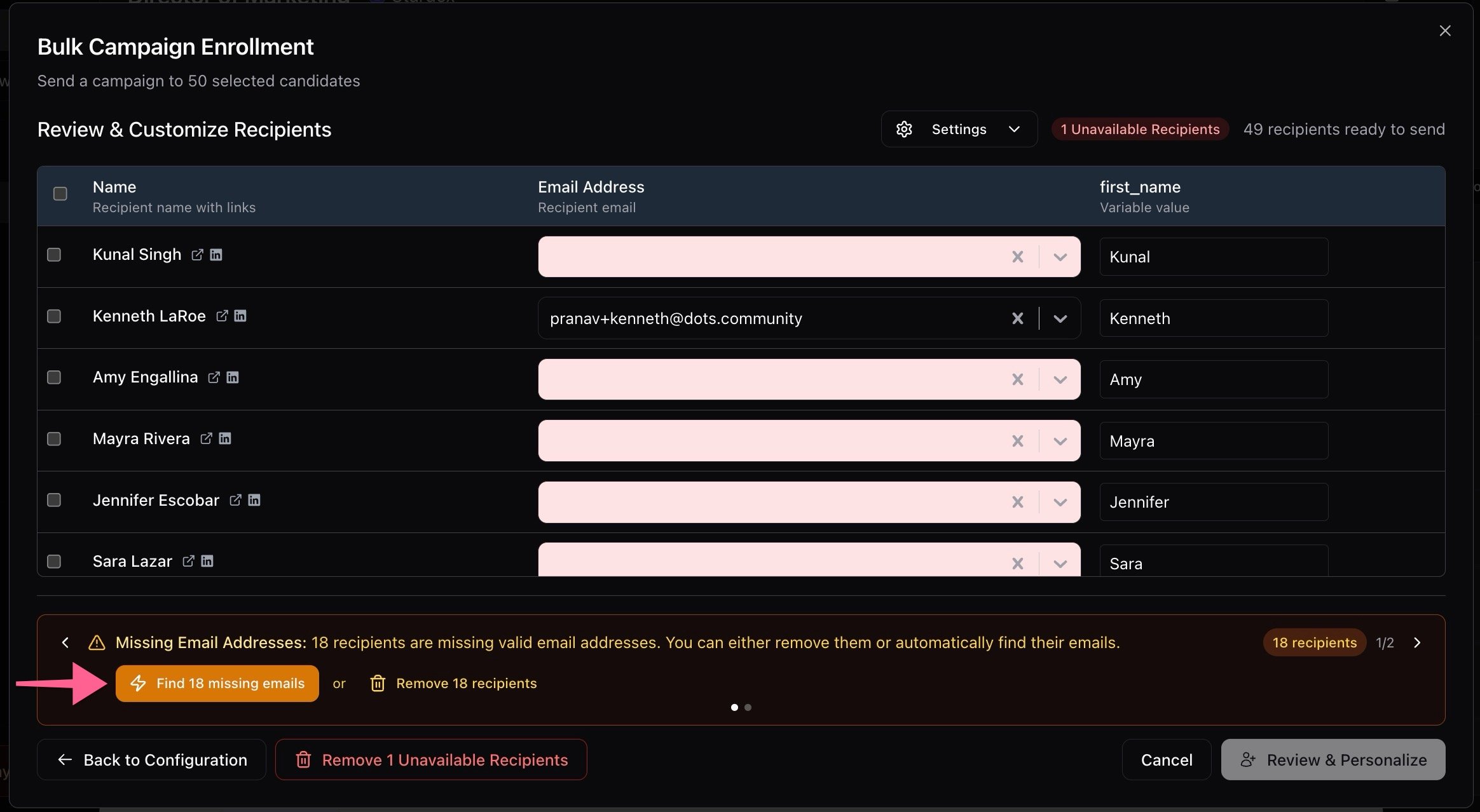The width and height of the screenshot is (1480, 812).
Task: Check the box for Kenneth LaRoe
Action: [54, 316]
